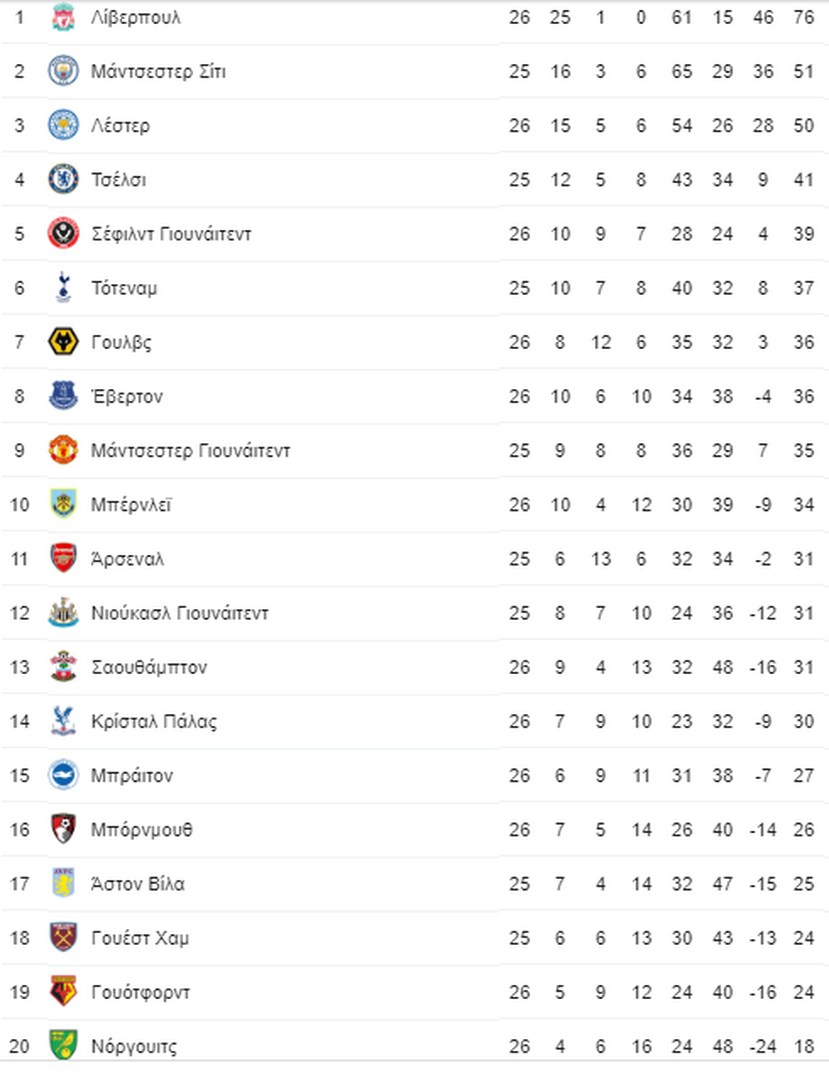The height and width of the screenshot is (1080, 829).
Task: Open the Μπράιτον team link
Action: 132,775
